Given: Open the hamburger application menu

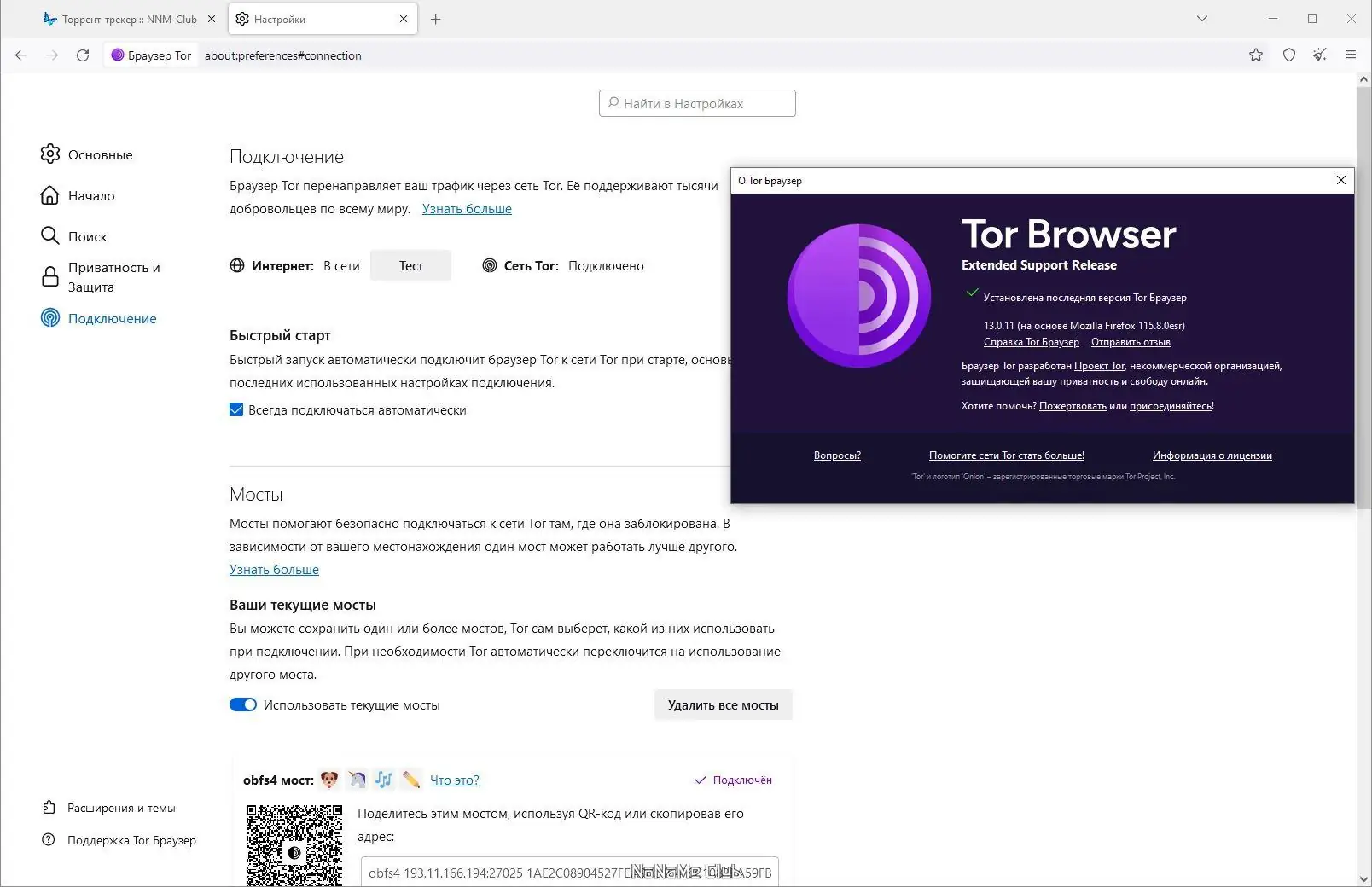Looking at the screenshot, I should [1351, 55].
